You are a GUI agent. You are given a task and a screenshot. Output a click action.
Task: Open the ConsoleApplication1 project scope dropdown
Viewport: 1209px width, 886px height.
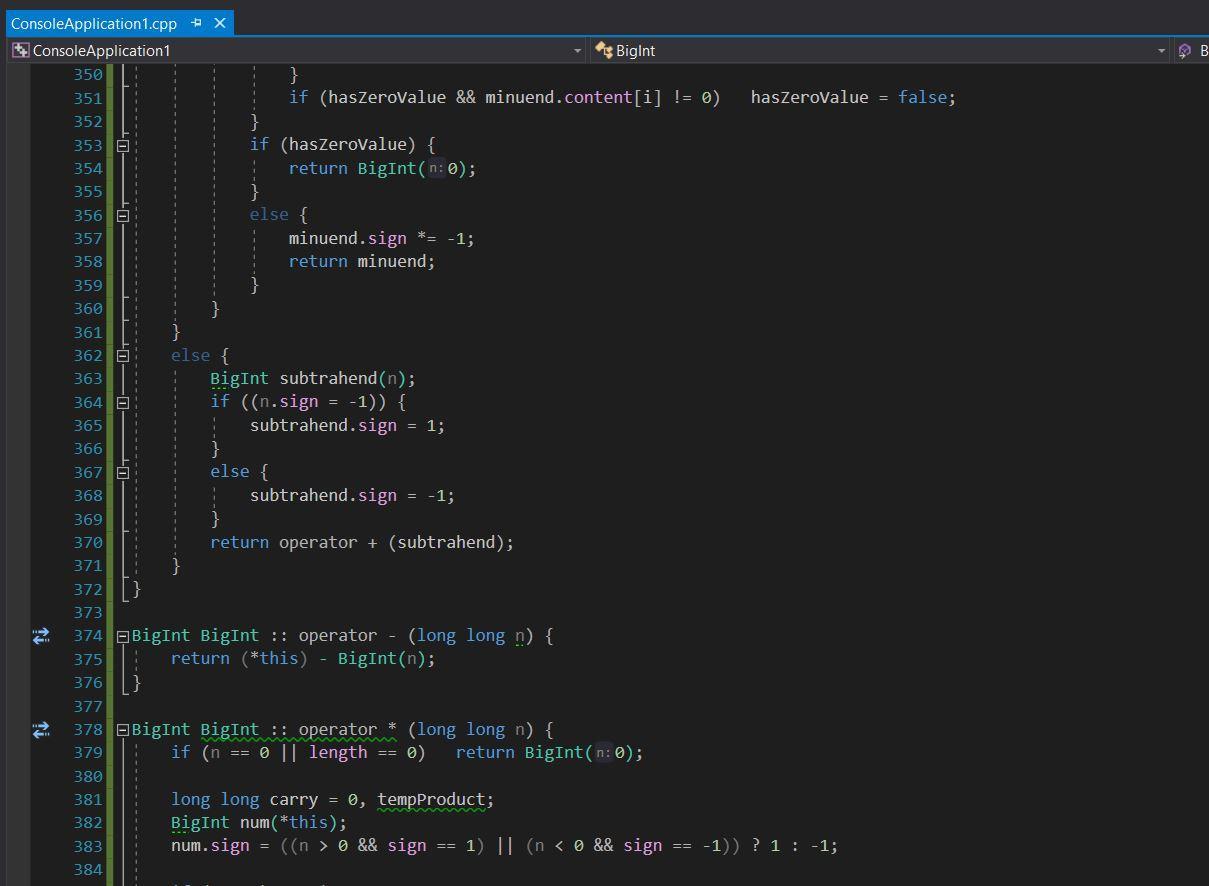click(577, 50)
